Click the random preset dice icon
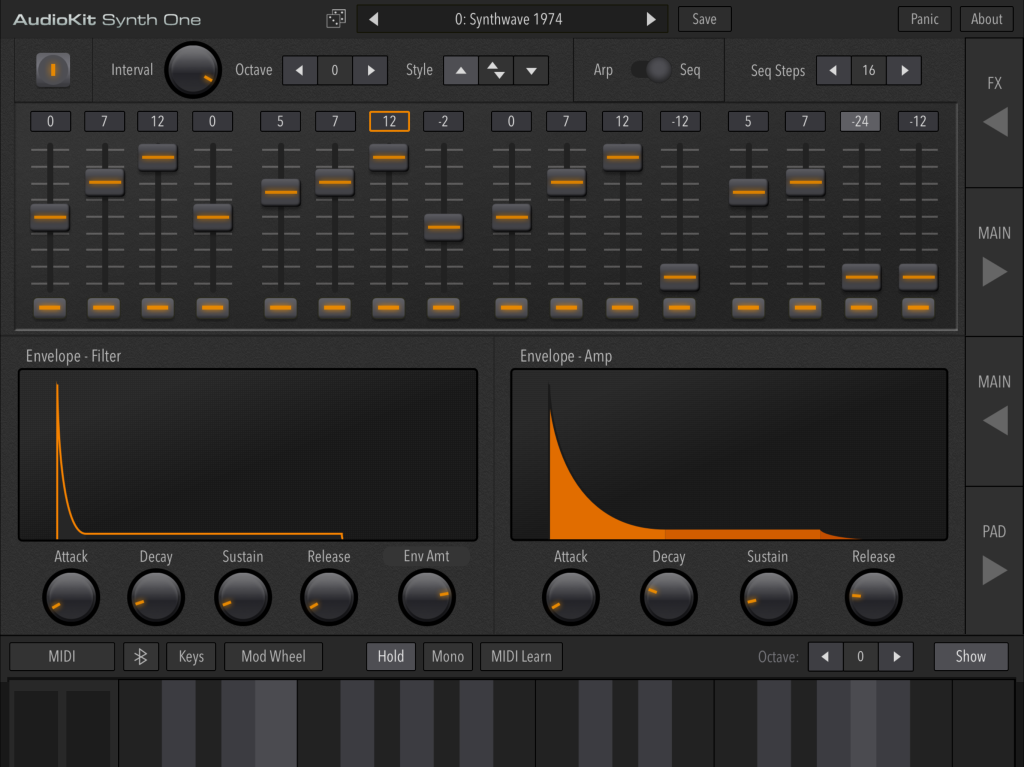The width and height of the screenshot is (1024, 767). click(335, 19)
